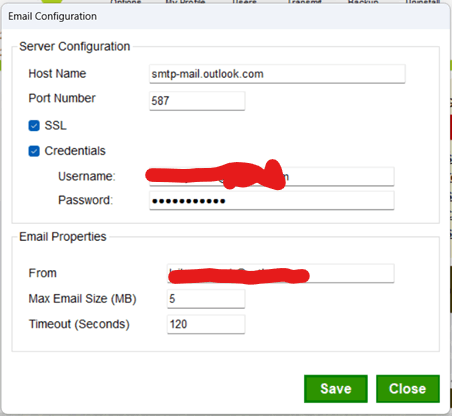
Task: Click the Host Name text field
Action: point(277,74)
